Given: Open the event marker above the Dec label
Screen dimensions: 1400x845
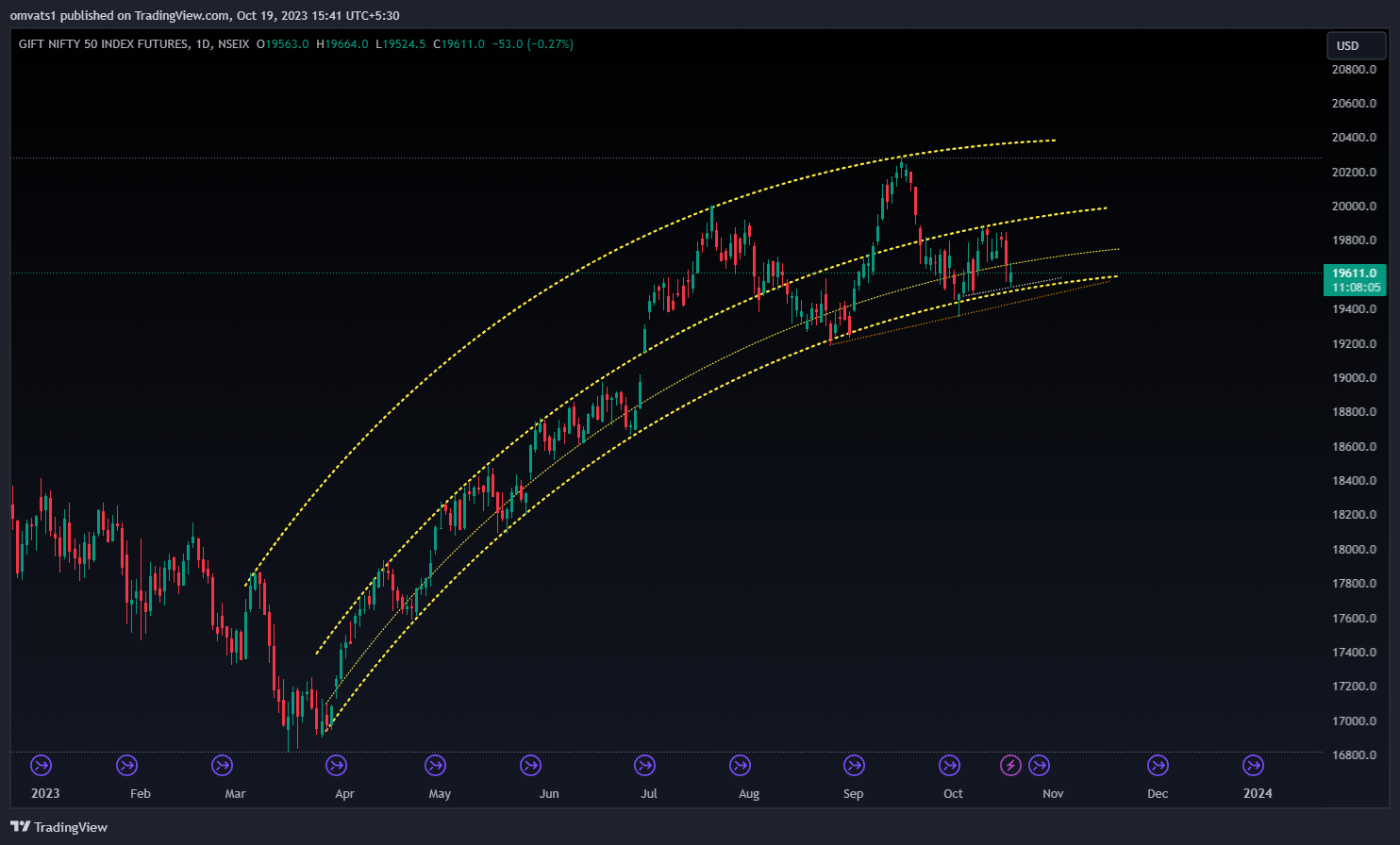Looking at the screenshot, I should [1158, 765].
